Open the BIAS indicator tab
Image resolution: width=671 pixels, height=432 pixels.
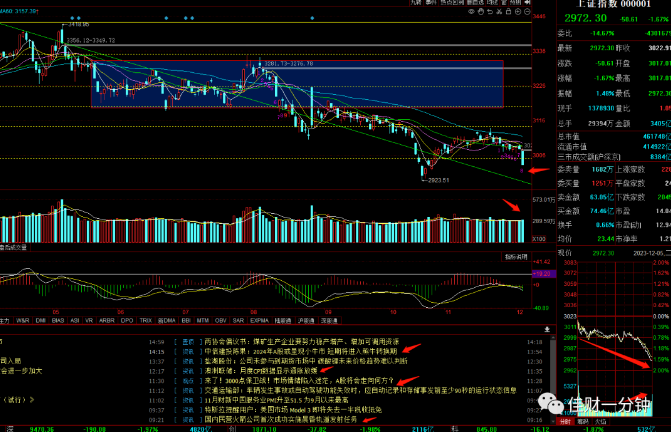tap(58, 320)
